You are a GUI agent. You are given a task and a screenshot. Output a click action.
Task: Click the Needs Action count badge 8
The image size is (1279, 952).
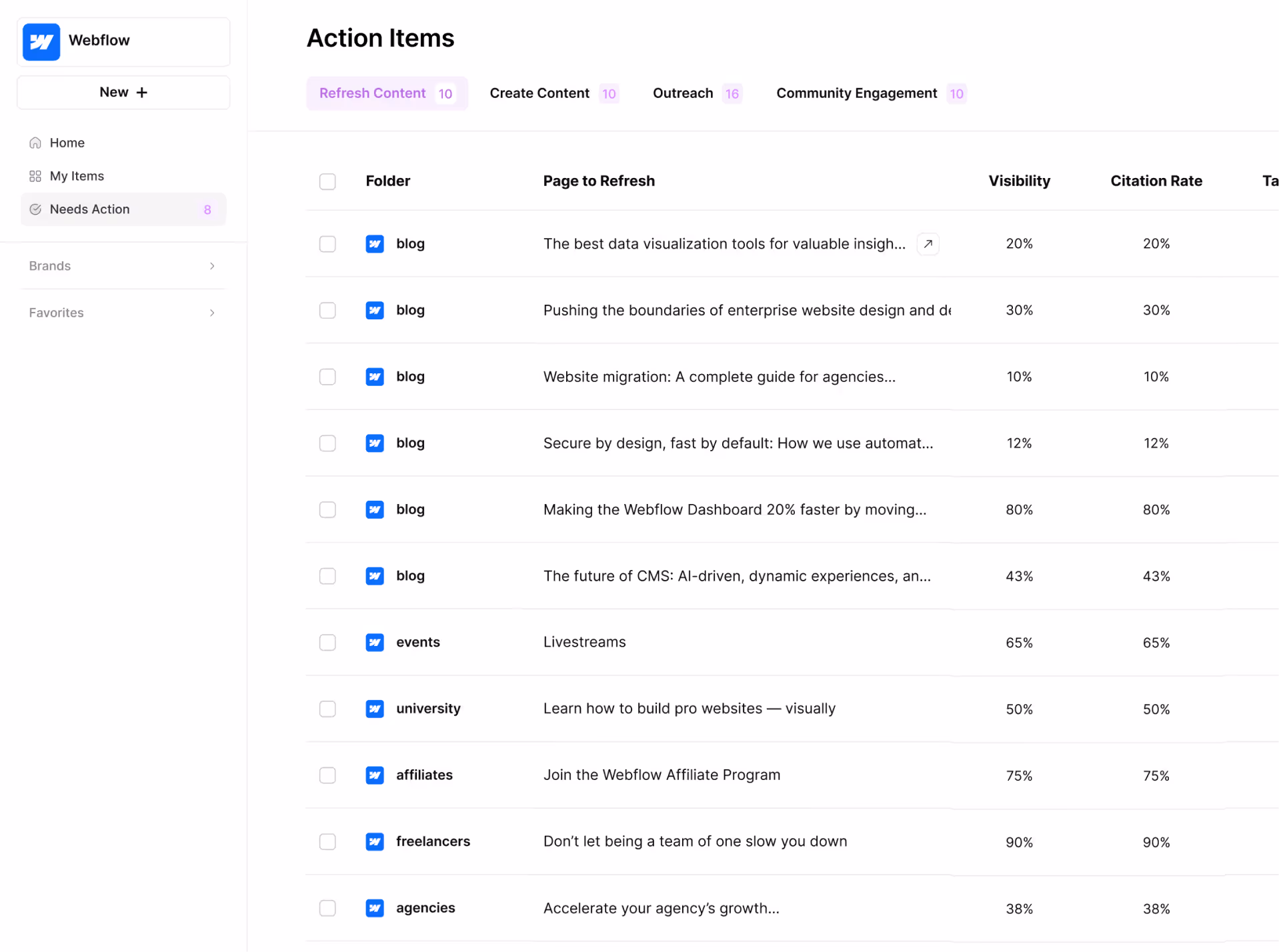[207, 210]
